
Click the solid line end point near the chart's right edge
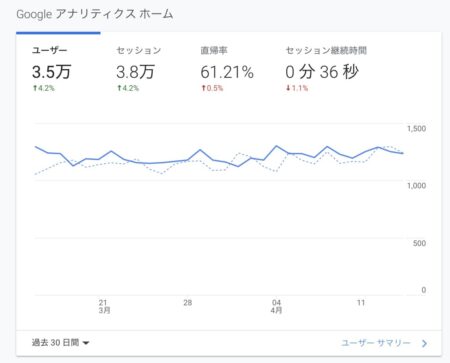pos(402,153)
